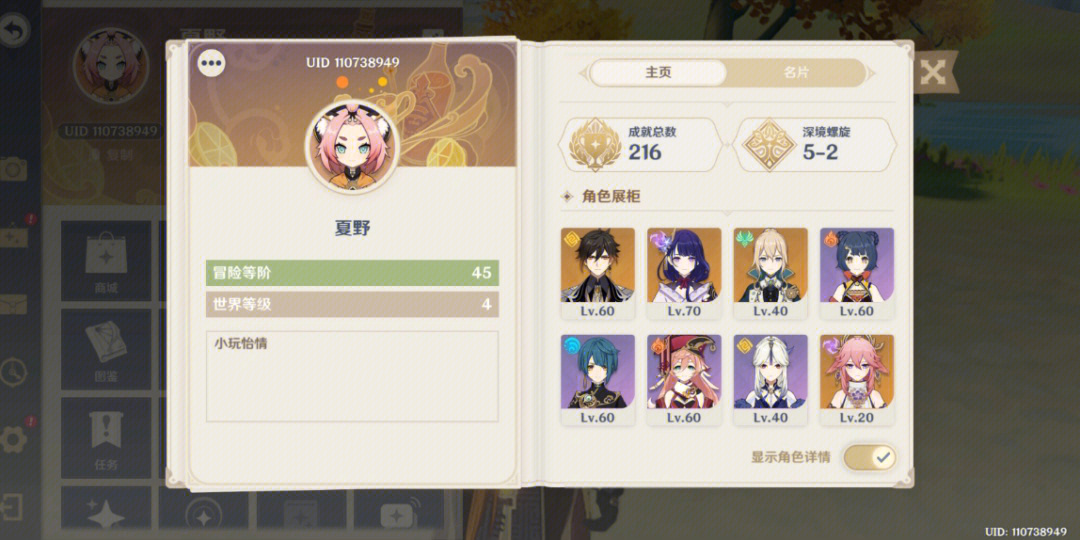This screenshot has width=1080, height=540.
Task: Click the profile avatar portrait
Action: (x=352, y=147)
